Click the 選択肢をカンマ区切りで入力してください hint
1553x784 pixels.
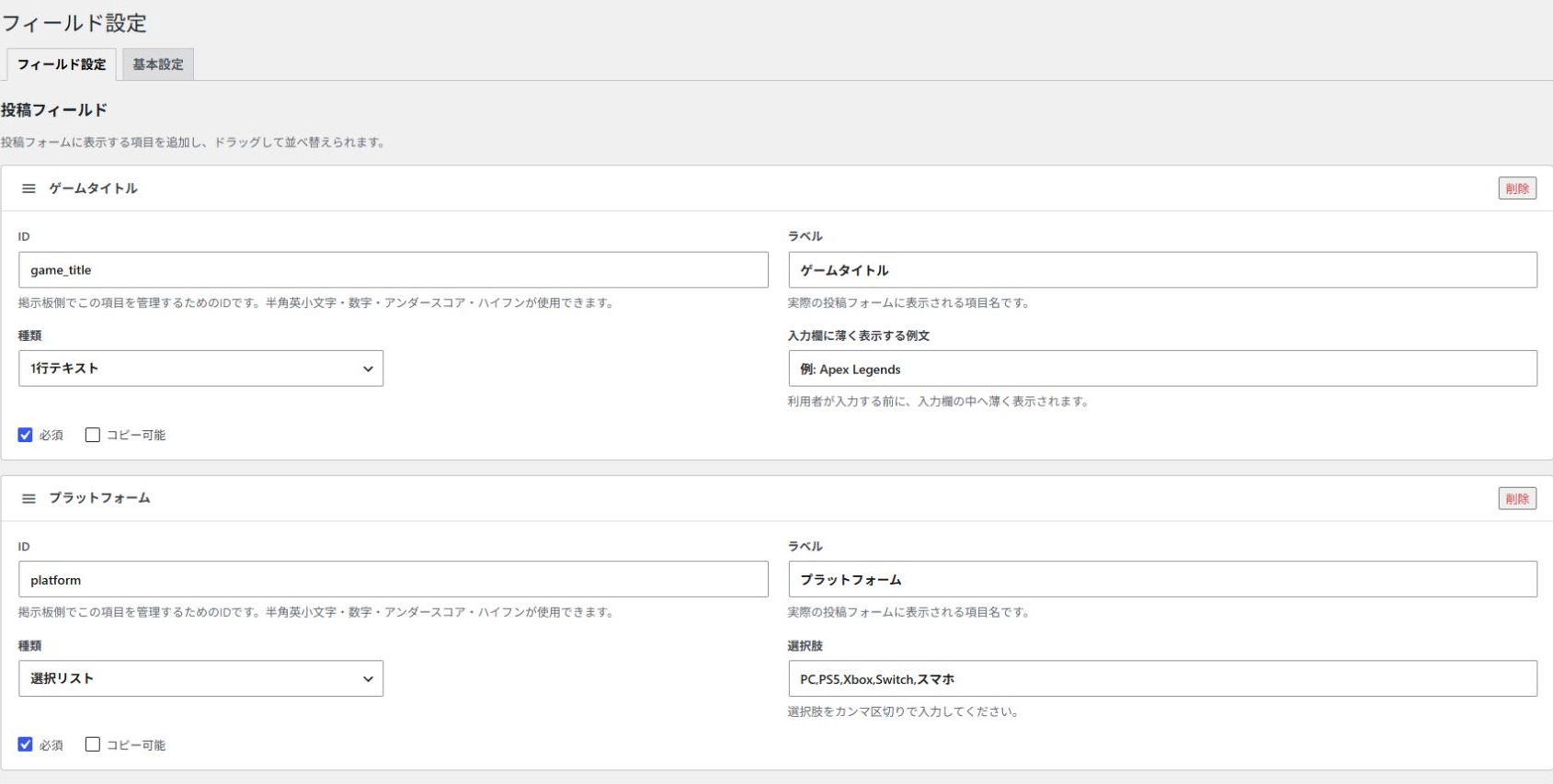click(903, 711)
